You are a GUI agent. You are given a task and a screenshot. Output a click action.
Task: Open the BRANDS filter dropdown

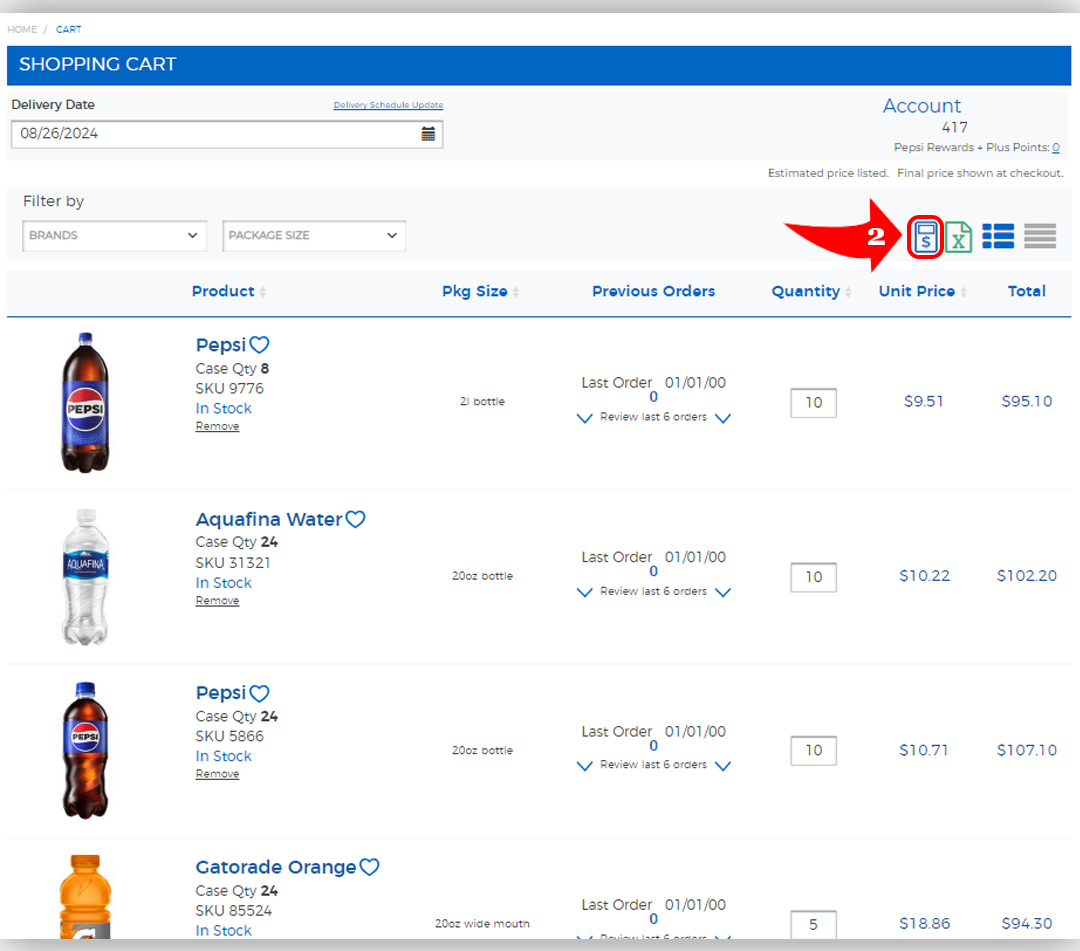114,236
